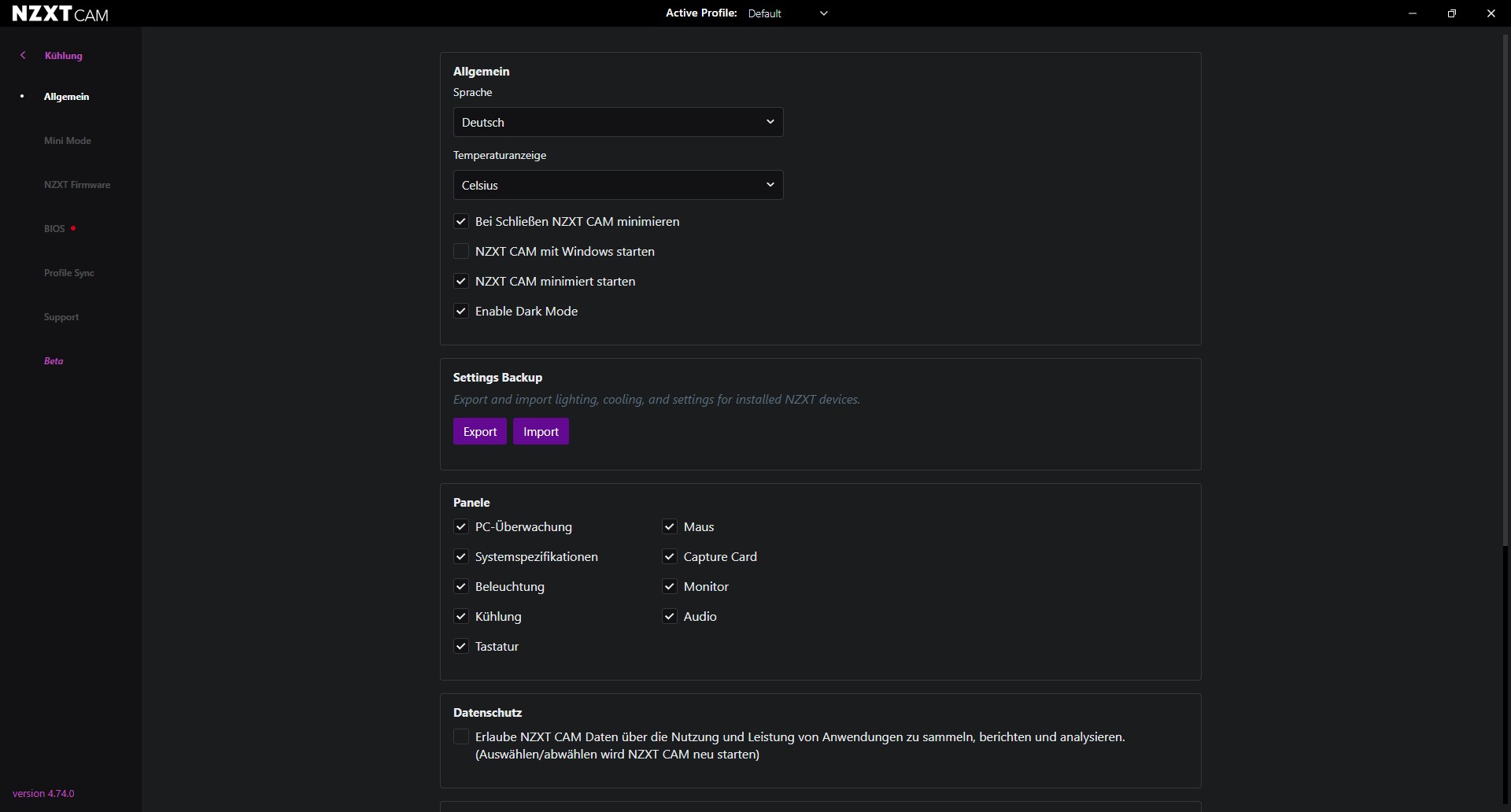Click the vertical scrollbar on the right
Image resolution: width=1511 pixels, height=812 pixels.
click(x=1506, y=291)
